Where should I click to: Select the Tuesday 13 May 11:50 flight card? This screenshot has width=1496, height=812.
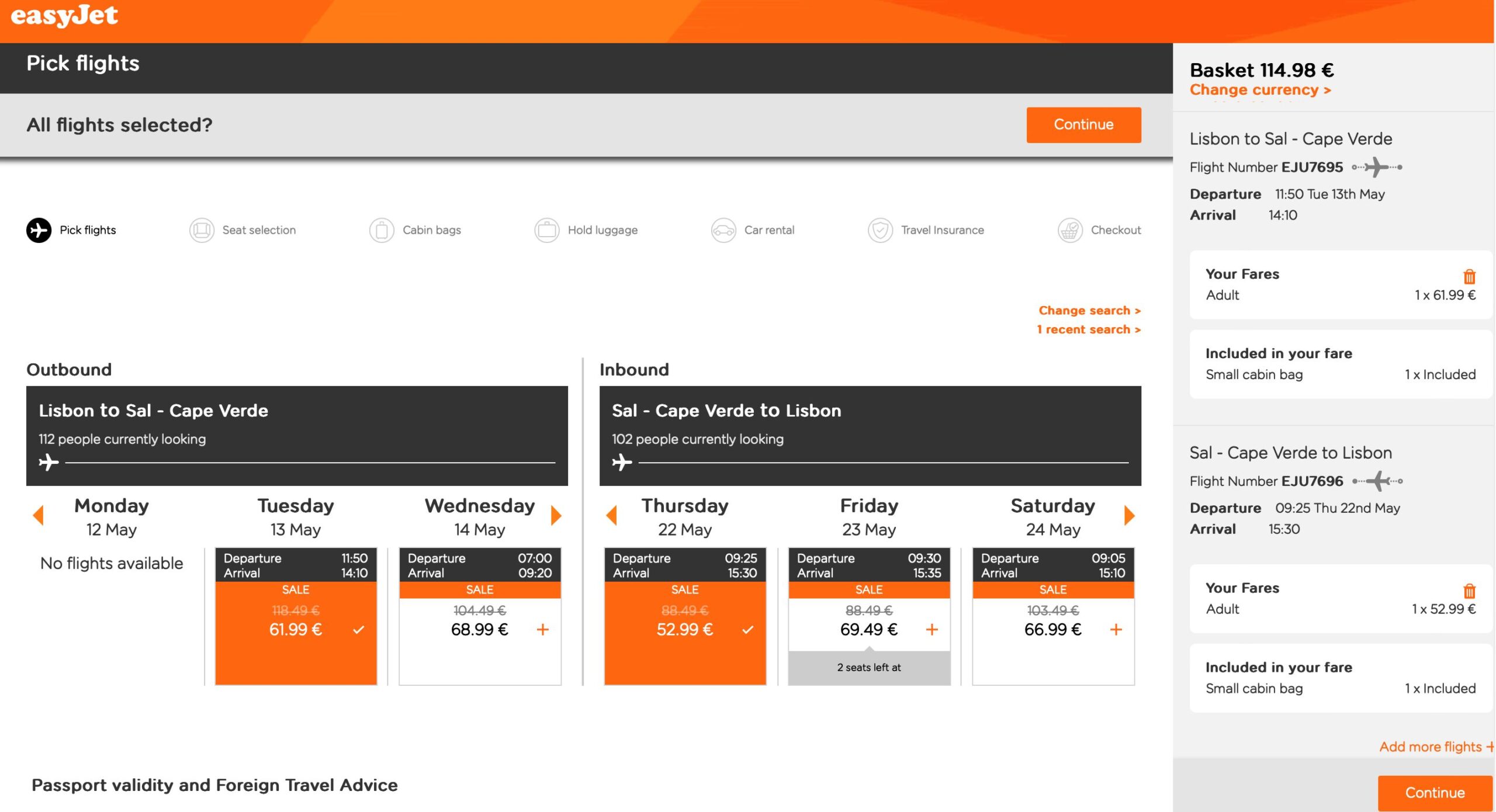(296, 616)
